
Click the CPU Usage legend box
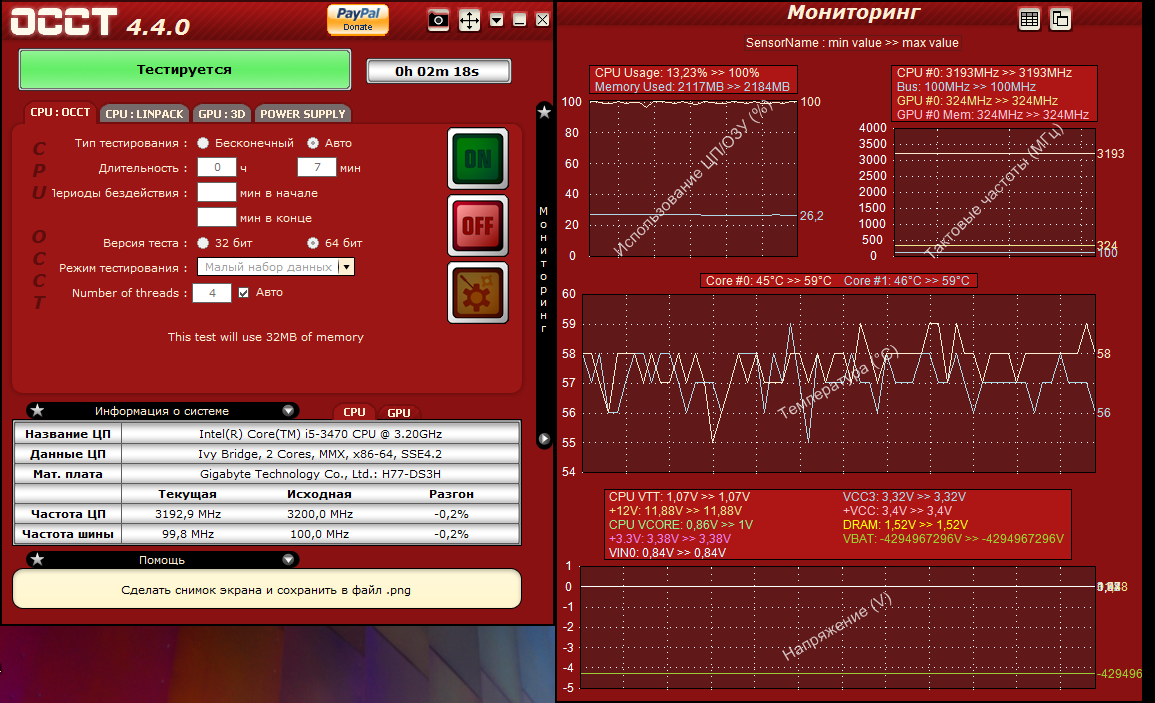tap(692, 80)
